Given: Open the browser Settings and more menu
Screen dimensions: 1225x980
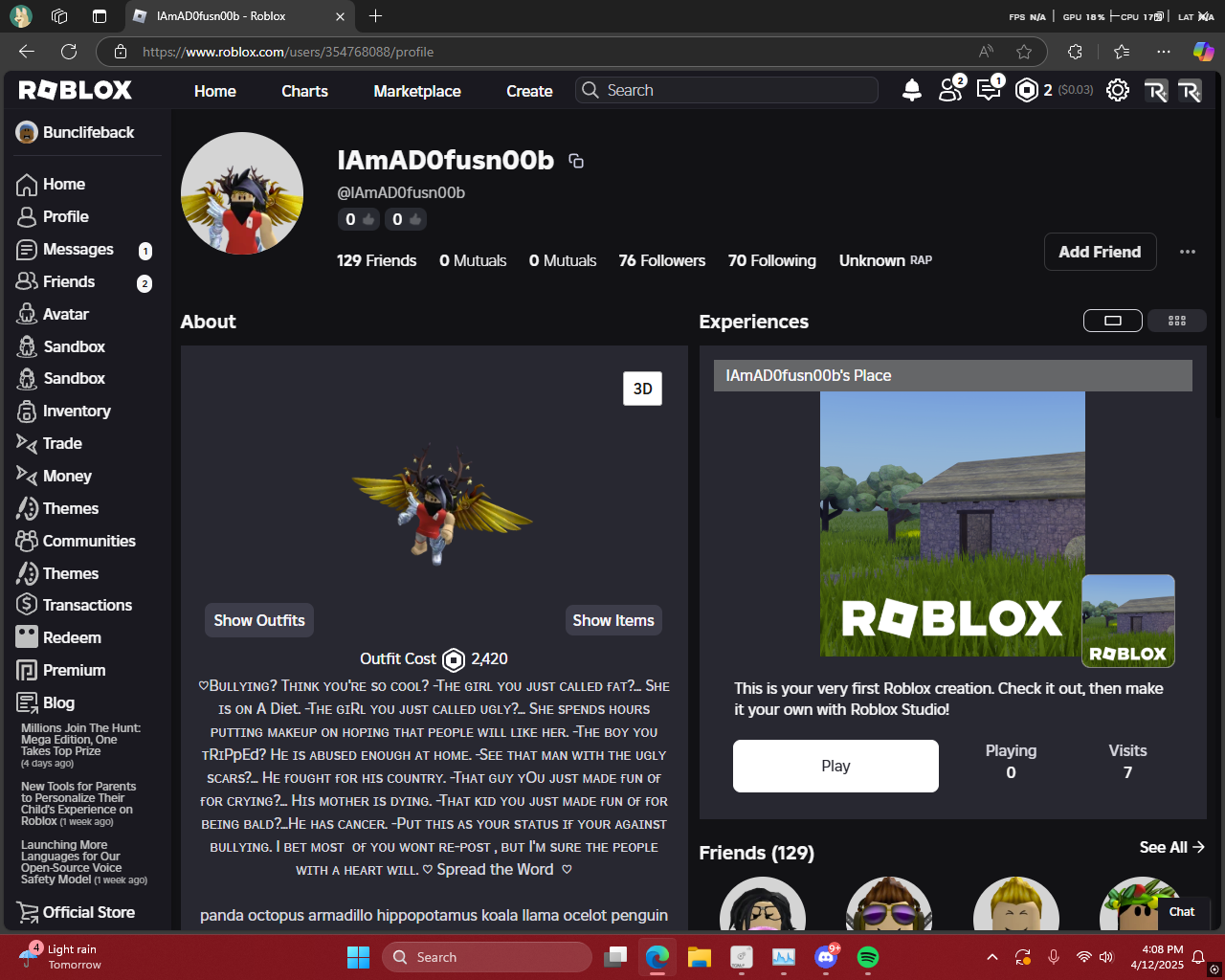Looking at the screenshot, I should [1164, 52].
